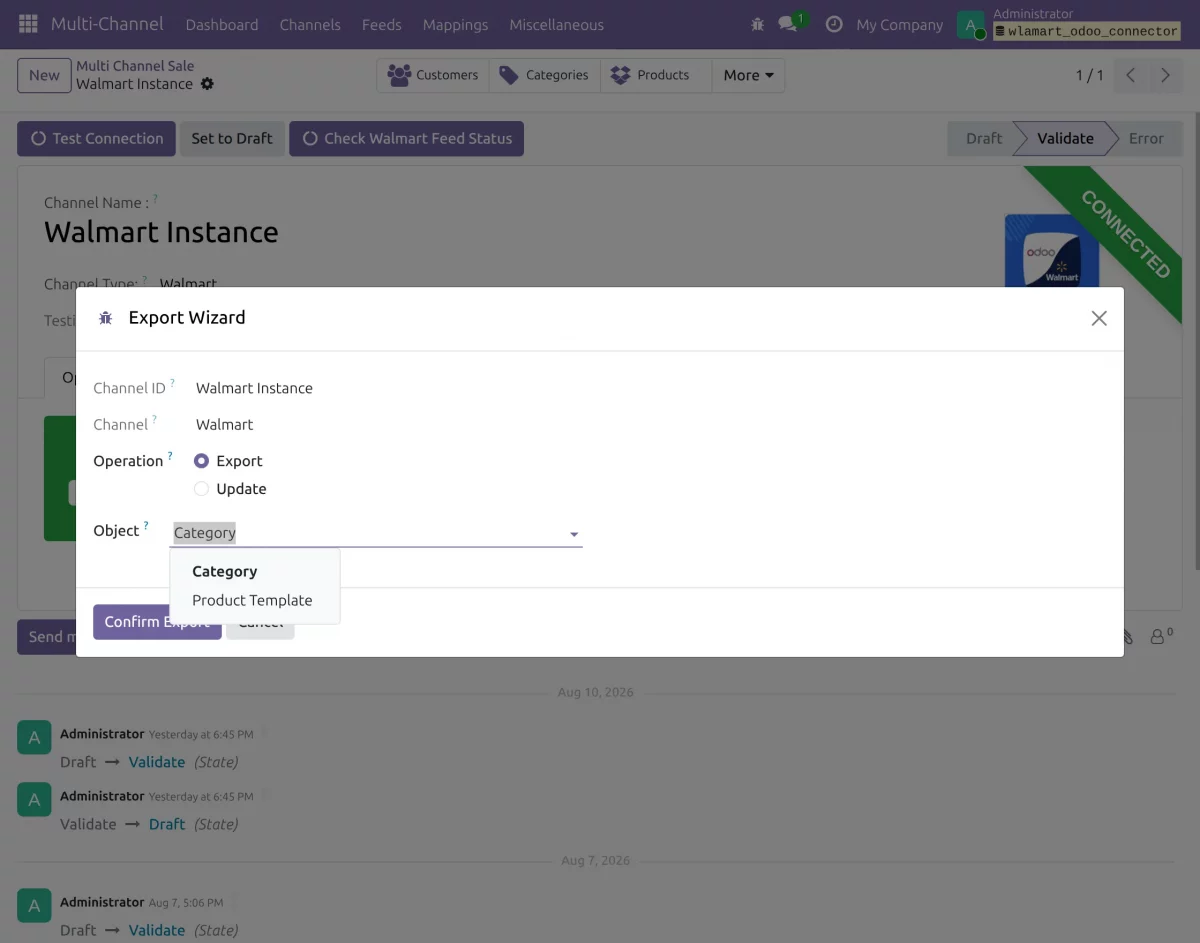
Task: Click bug icon in Export Wizard title
Action: [x=106, y=318]
